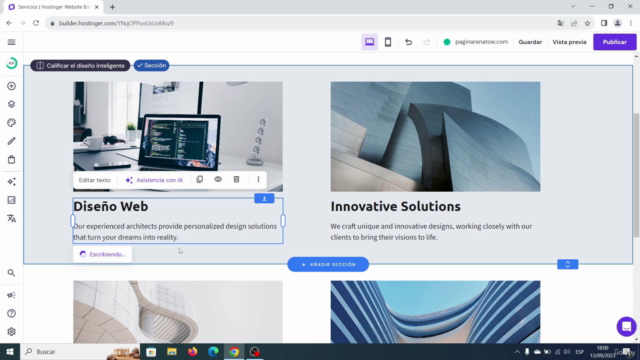Click Añadir sección button
640x360 pixels.
coord(328,264)
